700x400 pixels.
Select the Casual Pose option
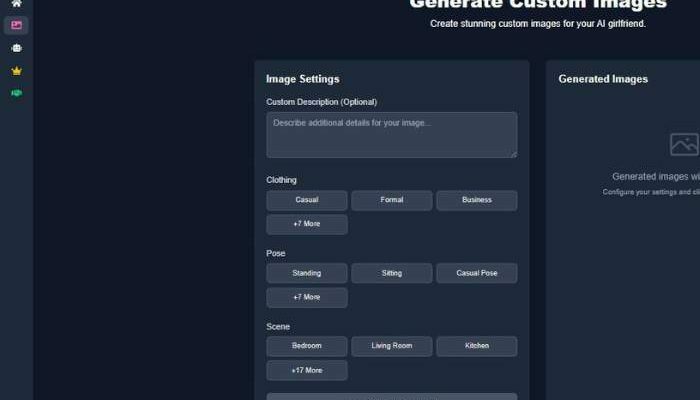477,273
